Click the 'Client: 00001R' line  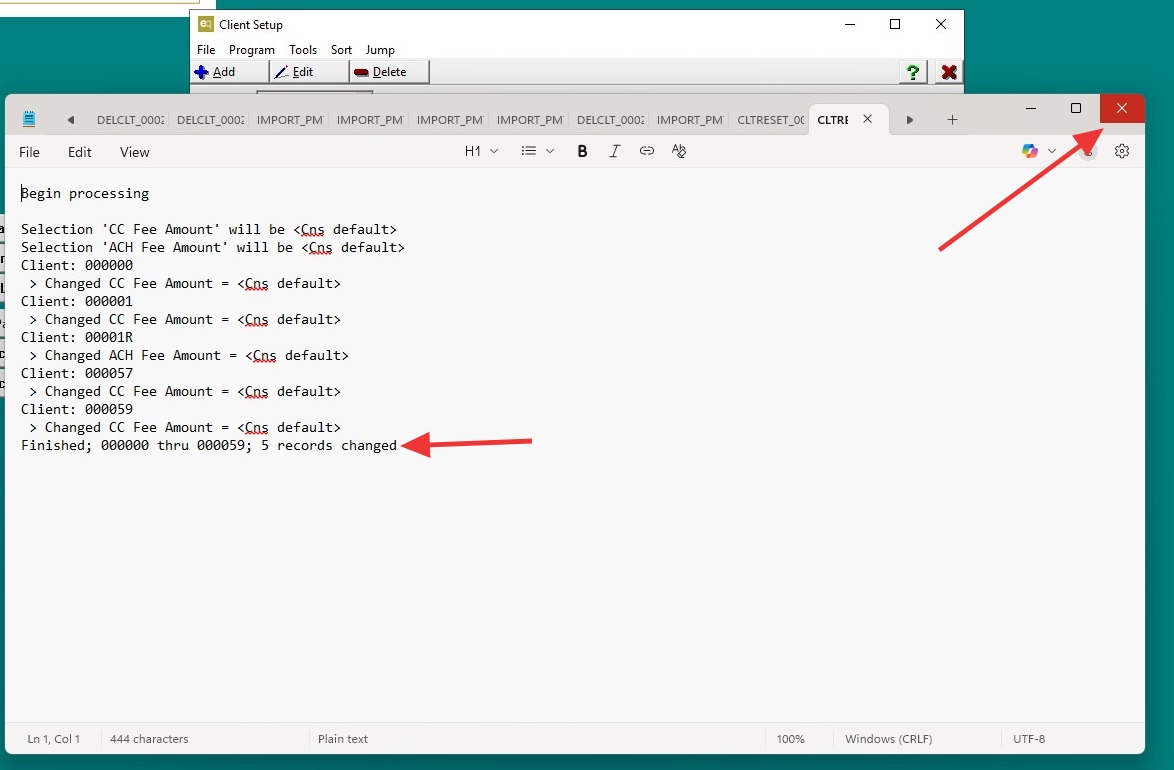77,337
